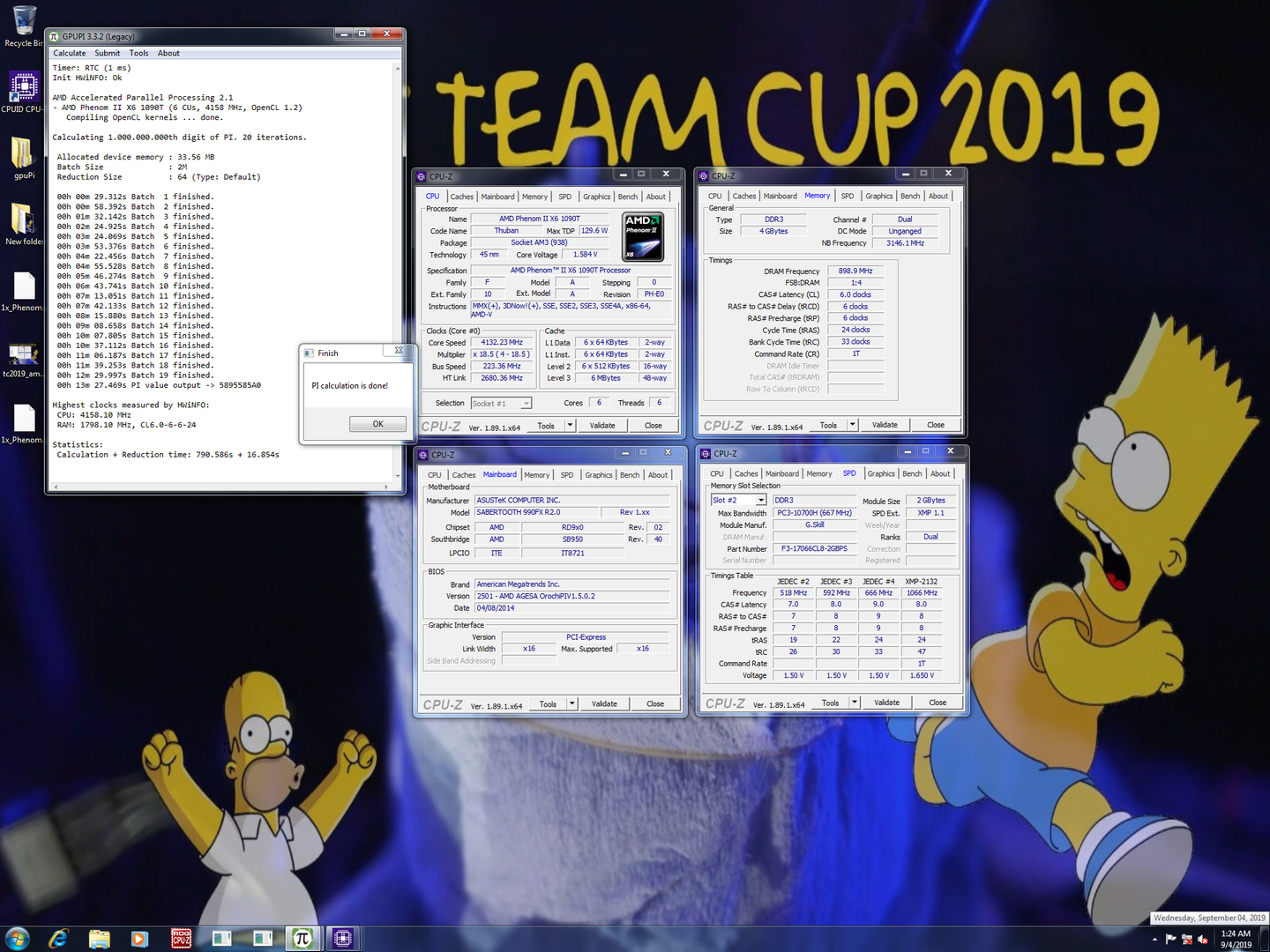Click the AMD Phenom II logo image
1270x952 pixels.
coord(643,236)
